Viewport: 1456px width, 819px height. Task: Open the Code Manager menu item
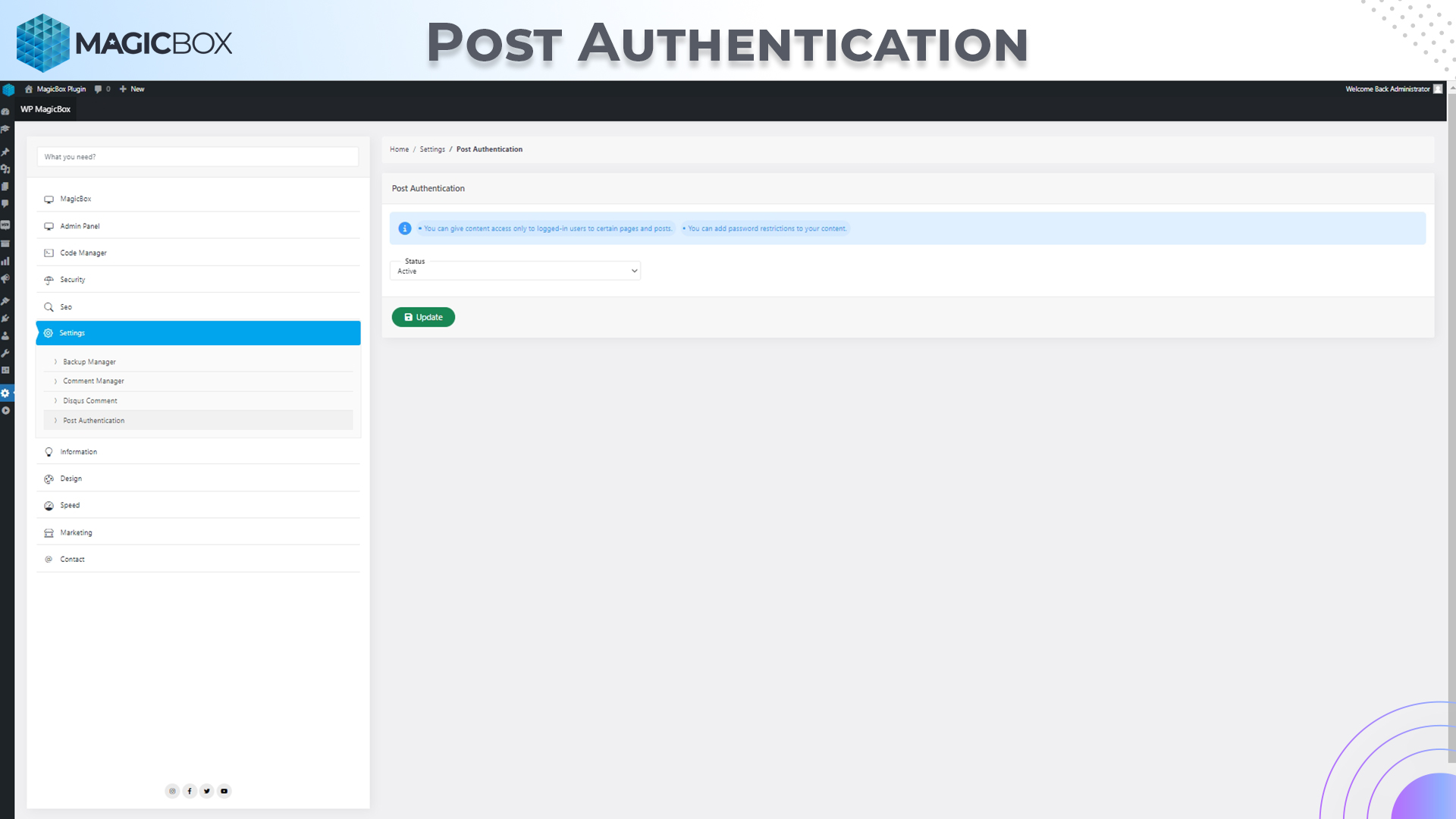pyautogui.click(x=198, y=253)
